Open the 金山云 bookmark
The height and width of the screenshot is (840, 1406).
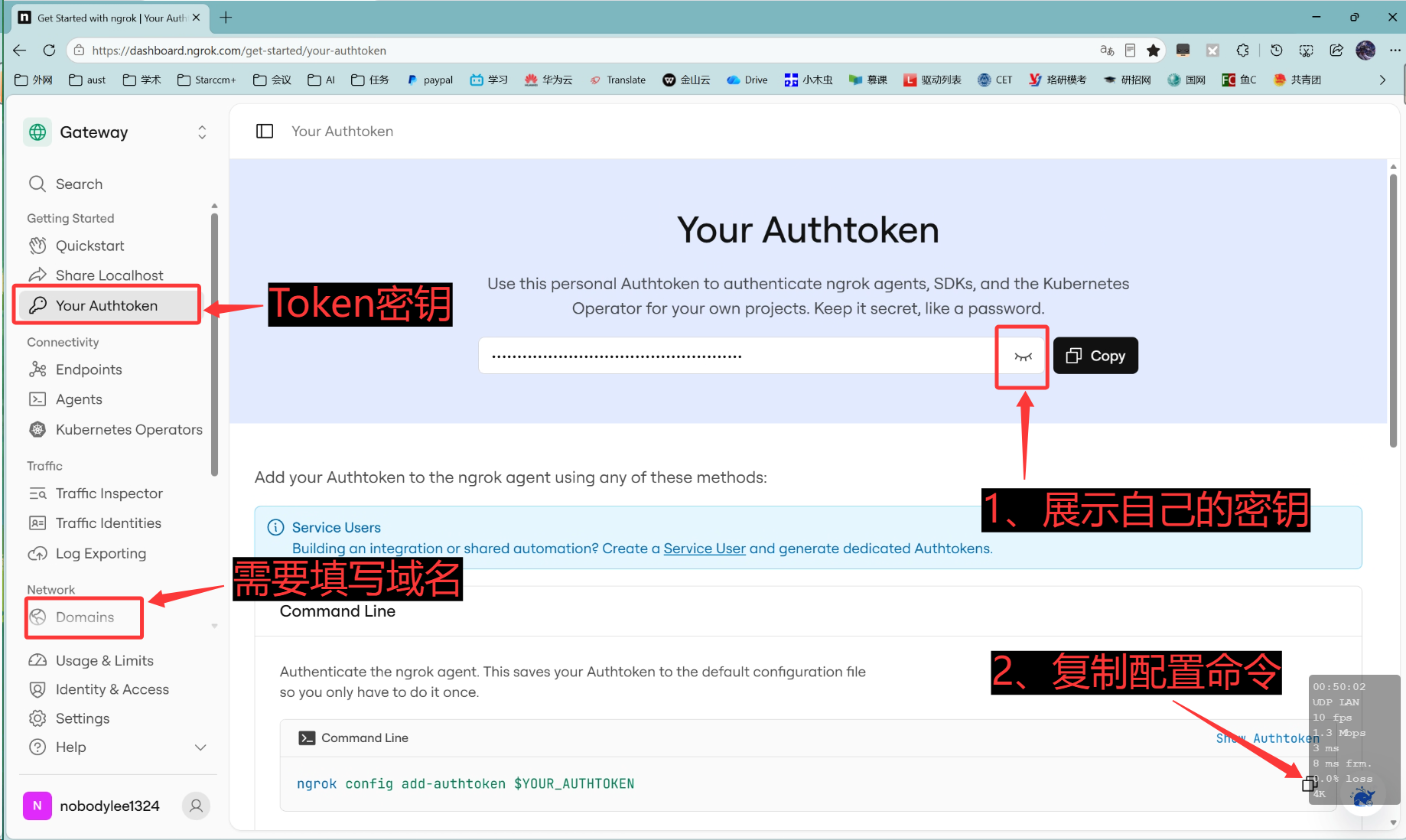(x=686, y=80)
